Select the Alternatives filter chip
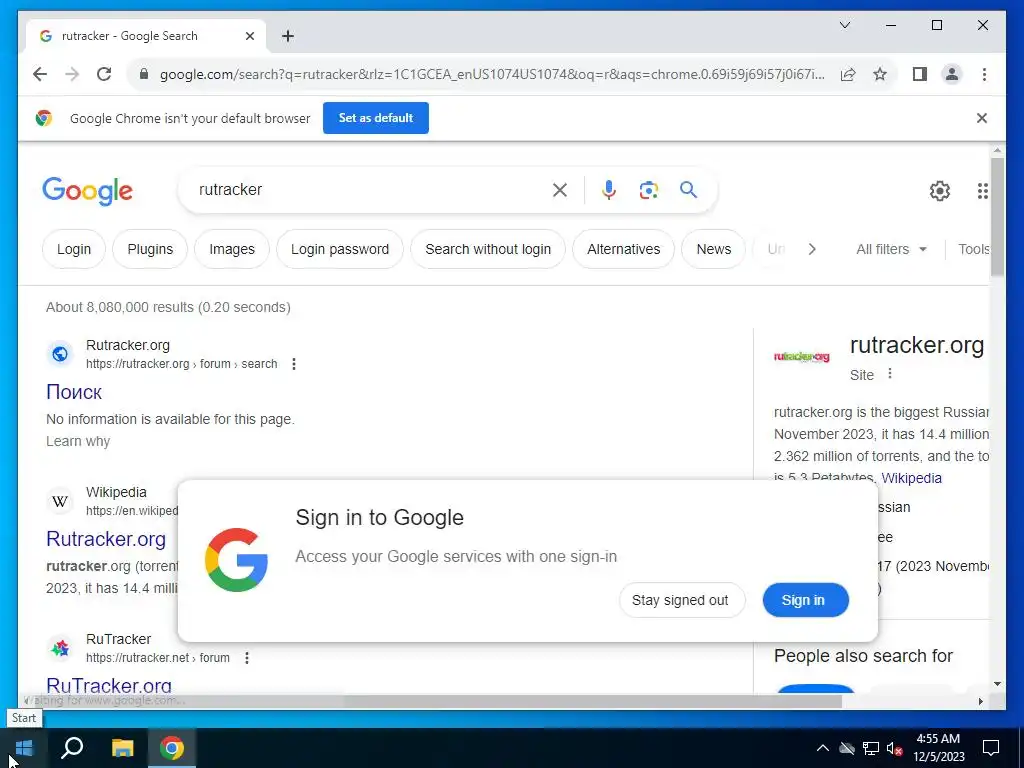This screenshot has height=768, width=1024. pos(623,249)
